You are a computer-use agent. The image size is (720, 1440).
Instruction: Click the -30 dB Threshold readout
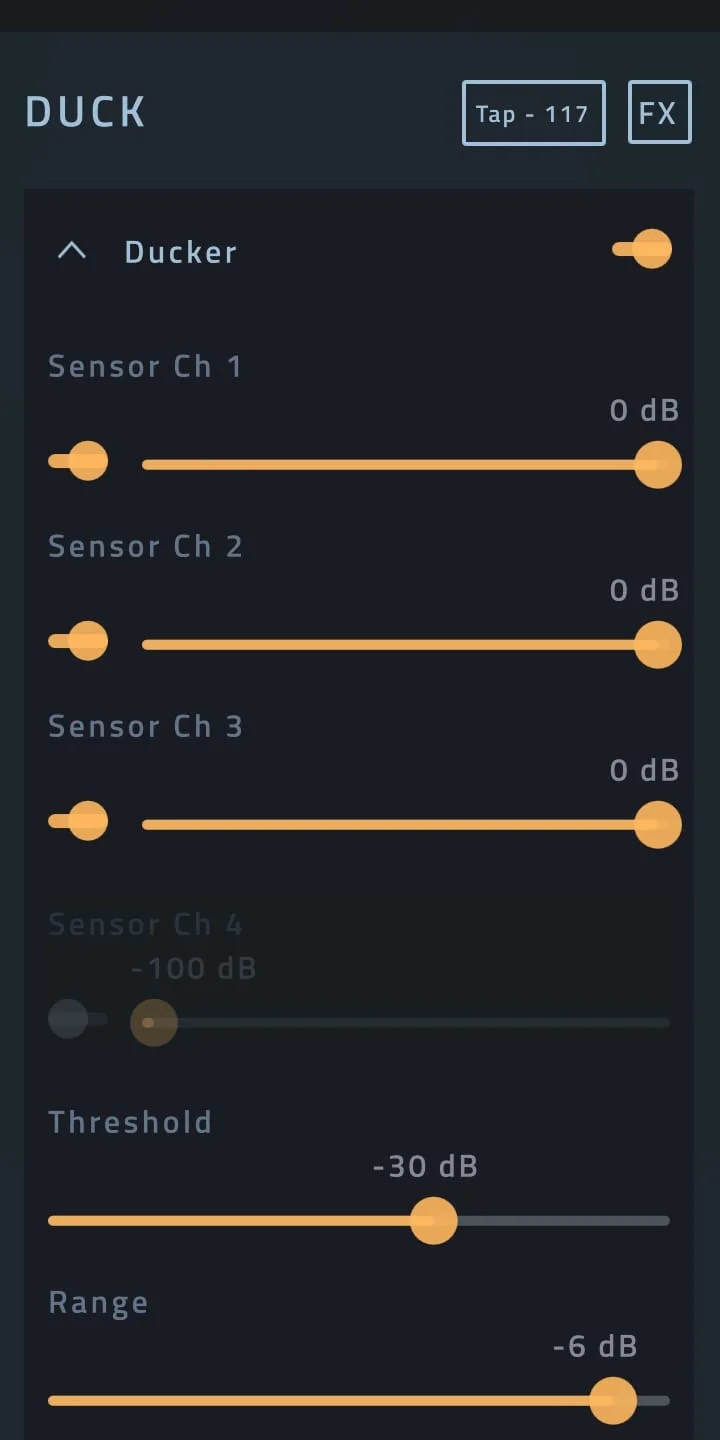(x=424, y=1166)
